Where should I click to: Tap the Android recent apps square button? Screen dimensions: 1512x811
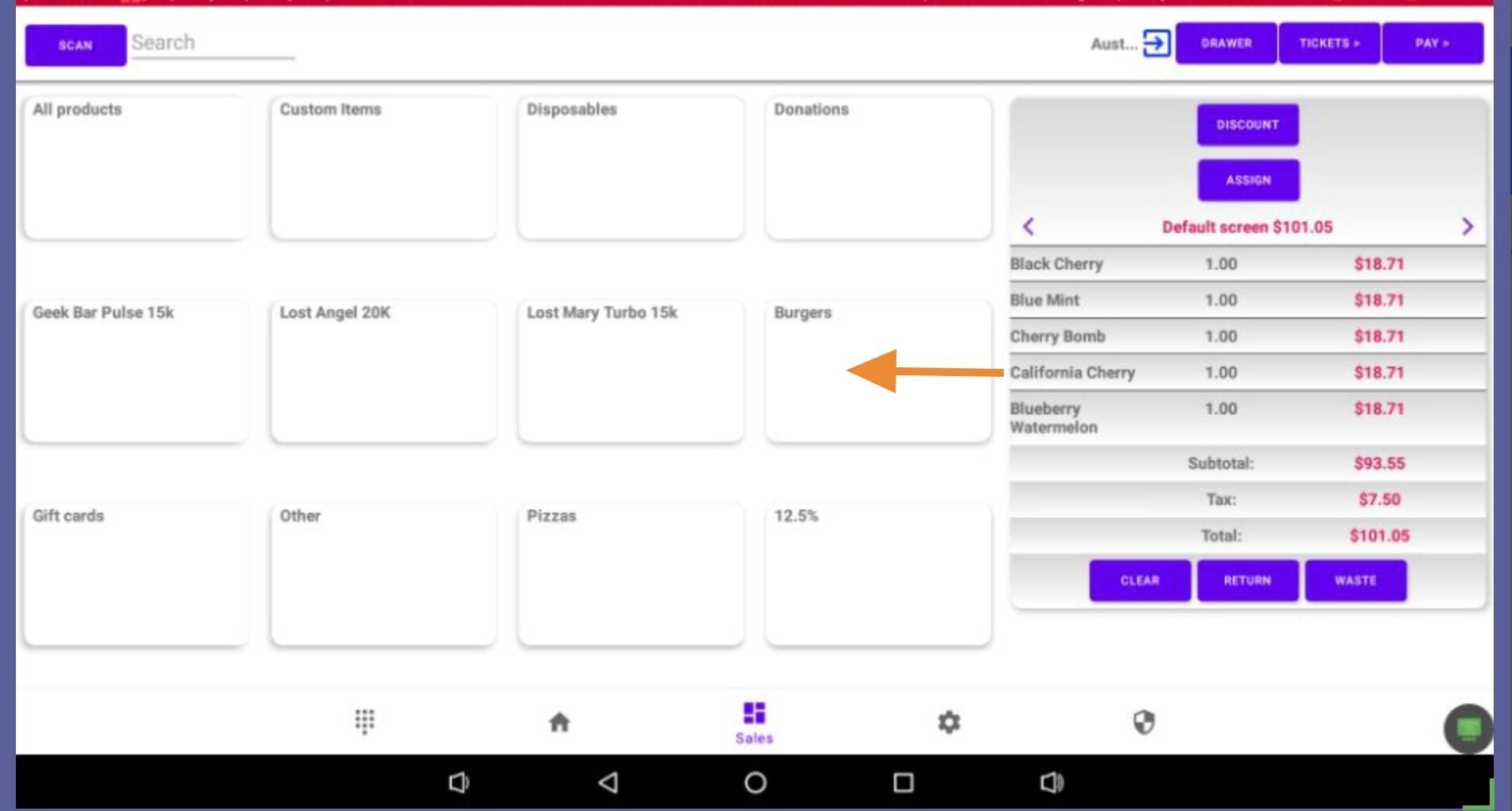904,782
